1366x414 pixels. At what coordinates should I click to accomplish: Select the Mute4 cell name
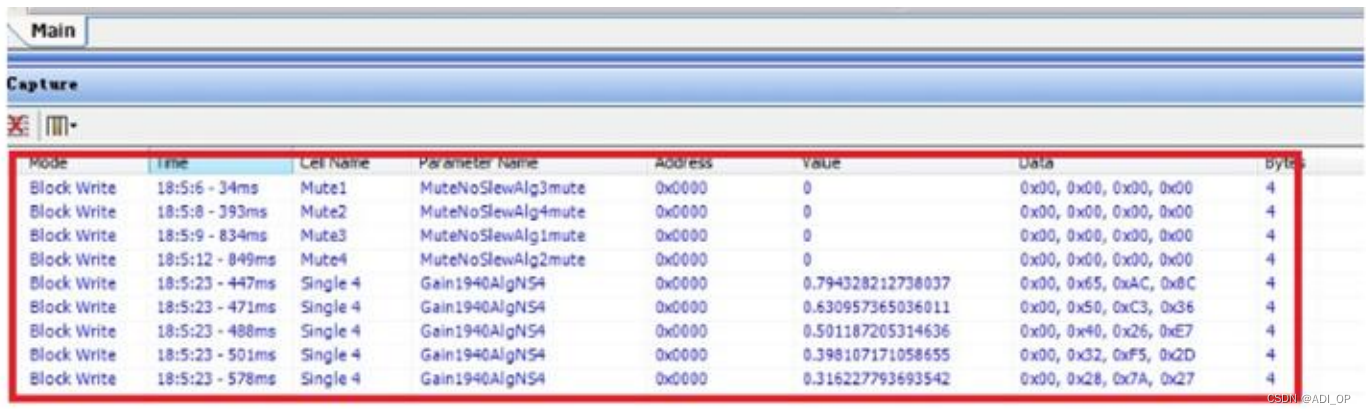click(x=323, y=260)
